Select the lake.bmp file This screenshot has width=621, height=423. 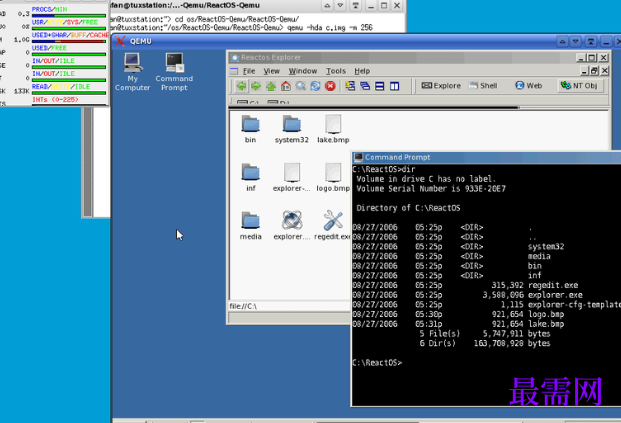(x=333, y=129)
